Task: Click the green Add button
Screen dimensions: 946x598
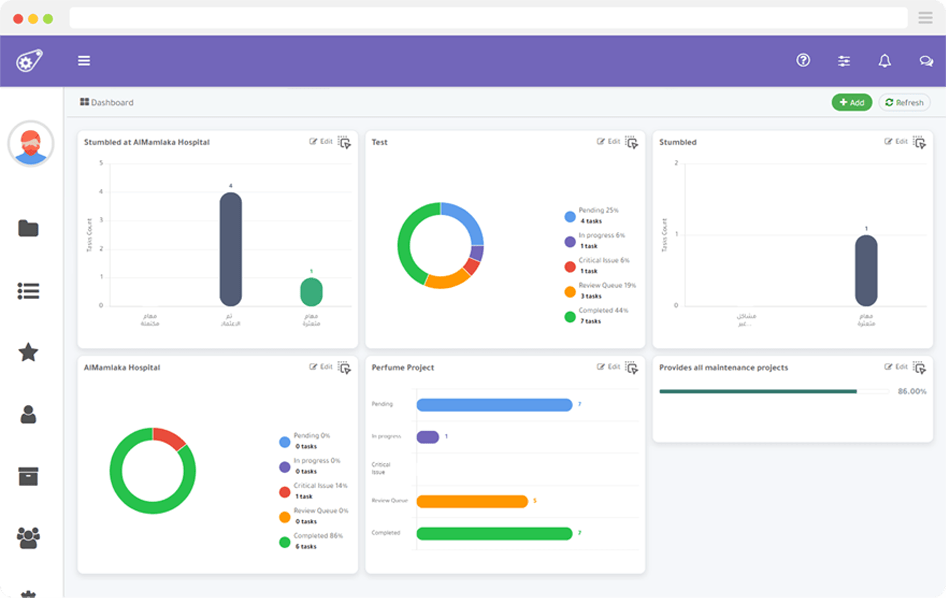Action: pyautogui.click(x=851, y=102)
